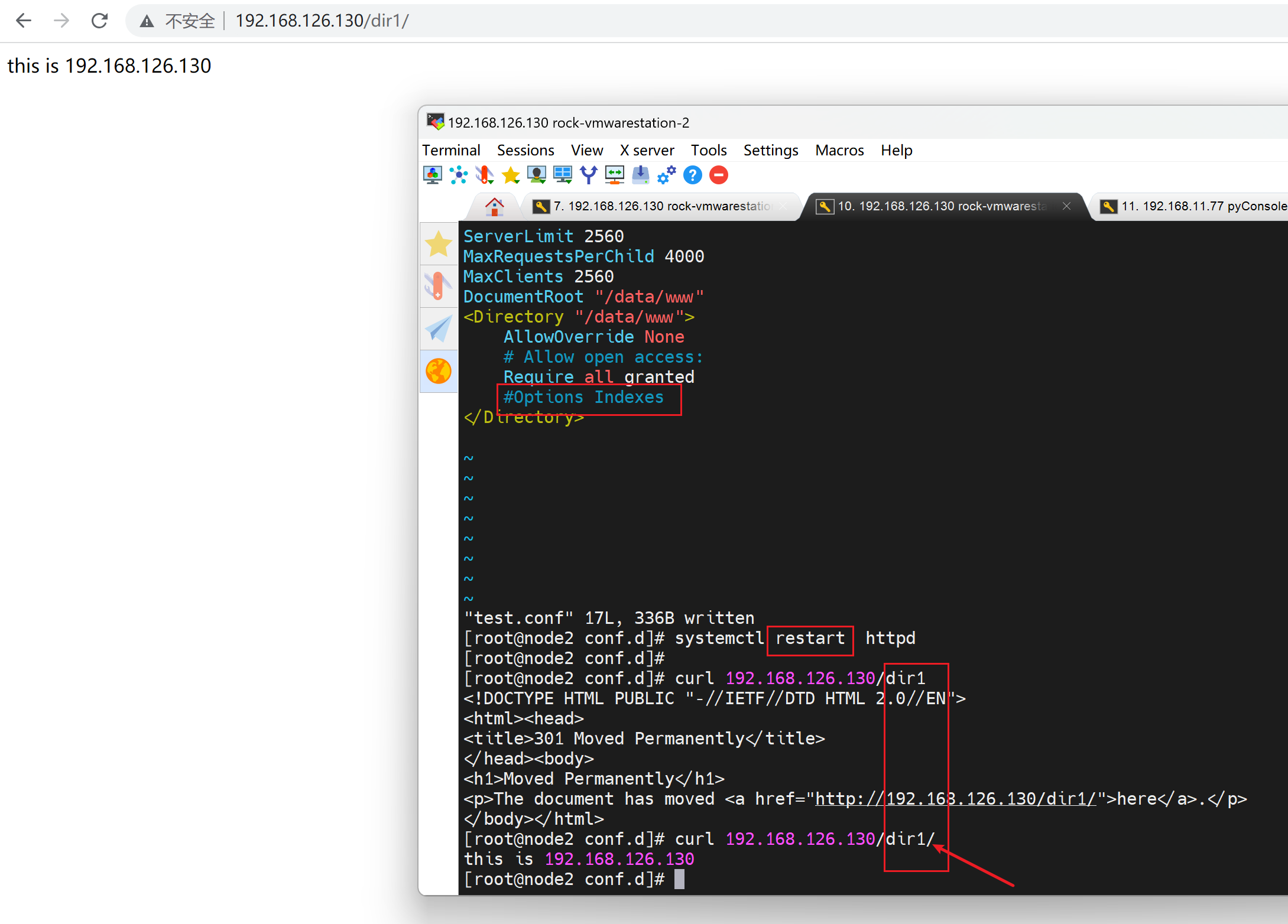This screenshot has height=924, width=1288.
Task: Open the X server menu
Action: [647, 151]
